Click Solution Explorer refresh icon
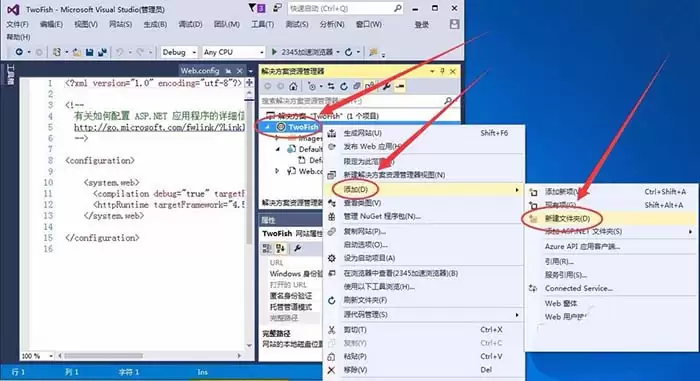 tap(344, 86)
